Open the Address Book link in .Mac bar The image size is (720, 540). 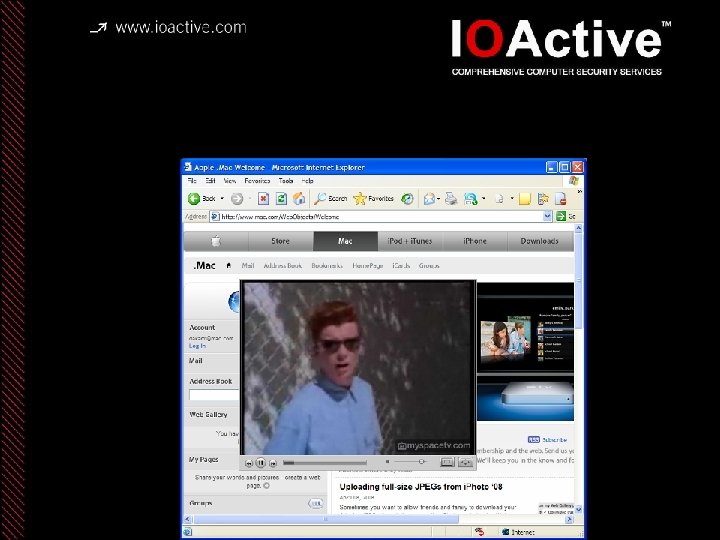(x=283, y=265)
